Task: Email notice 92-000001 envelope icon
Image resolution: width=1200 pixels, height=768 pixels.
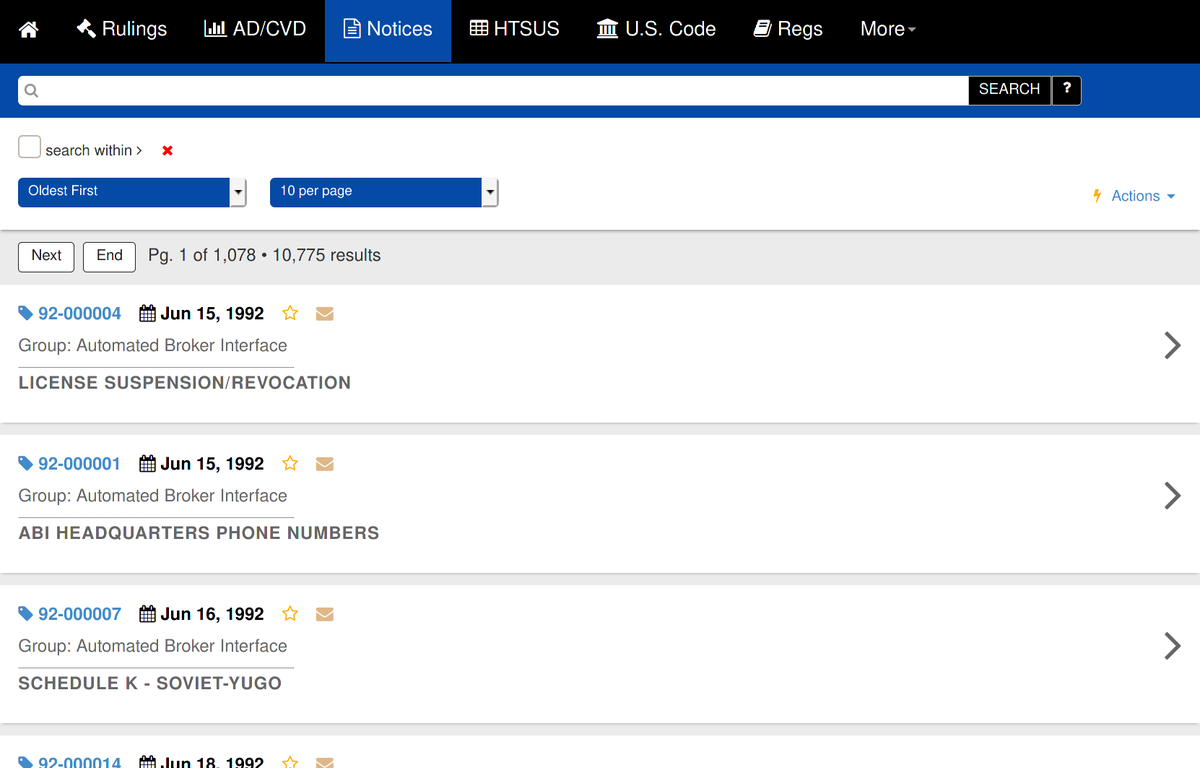Action: pyautogui.click(x=324, y=464)
